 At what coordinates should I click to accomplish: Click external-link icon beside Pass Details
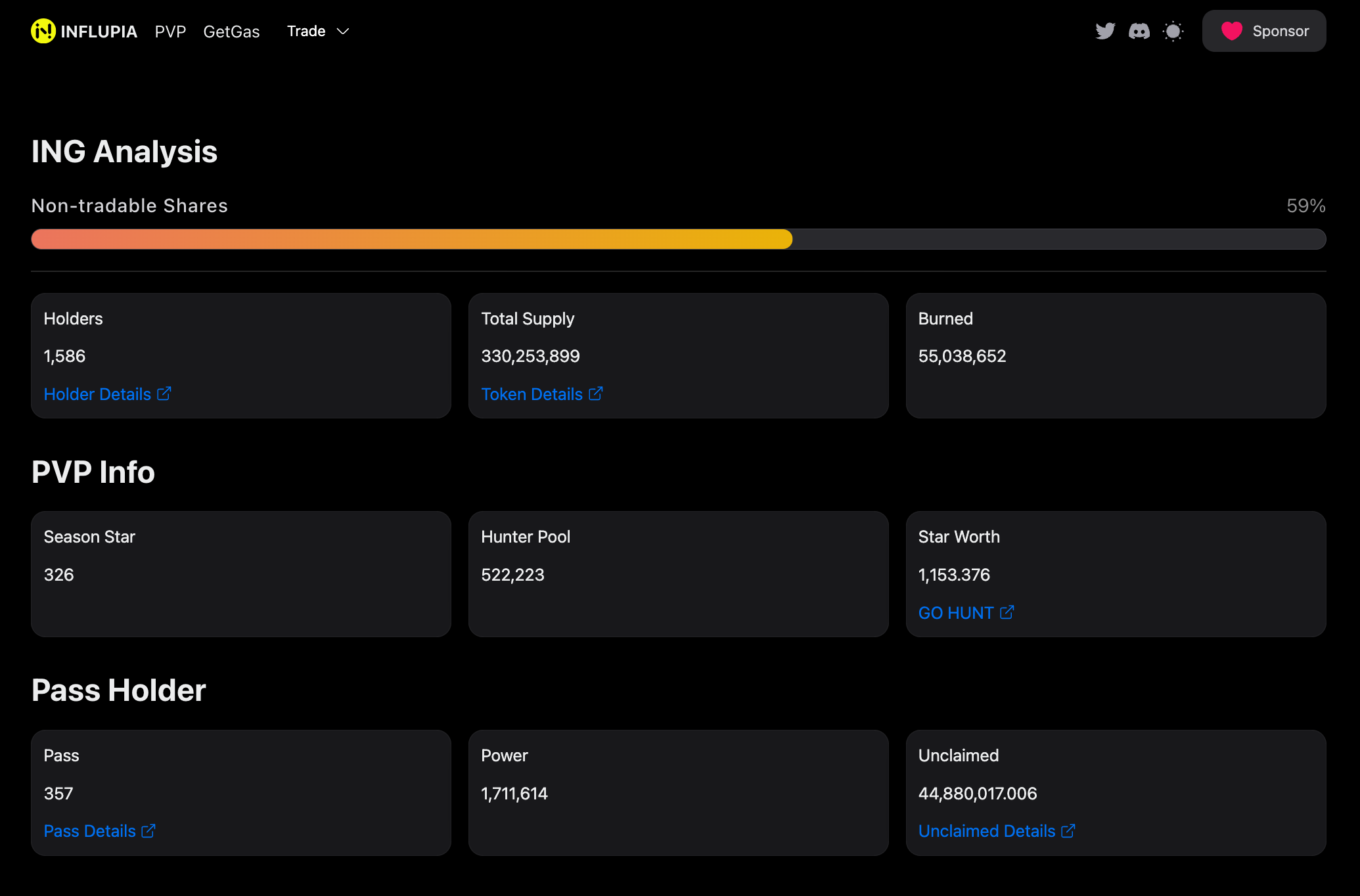pos(149,831)
